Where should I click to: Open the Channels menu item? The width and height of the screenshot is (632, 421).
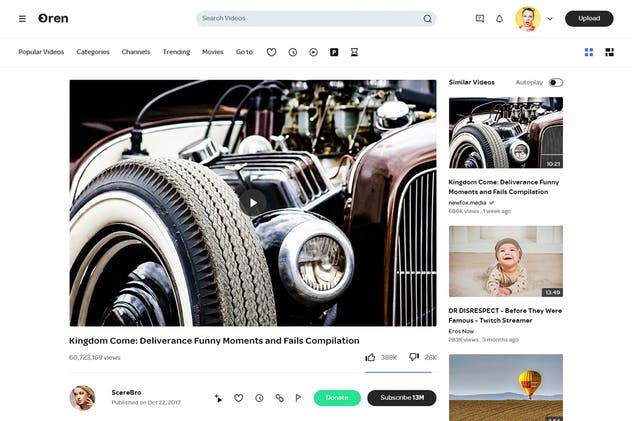[x=136, y=52]
